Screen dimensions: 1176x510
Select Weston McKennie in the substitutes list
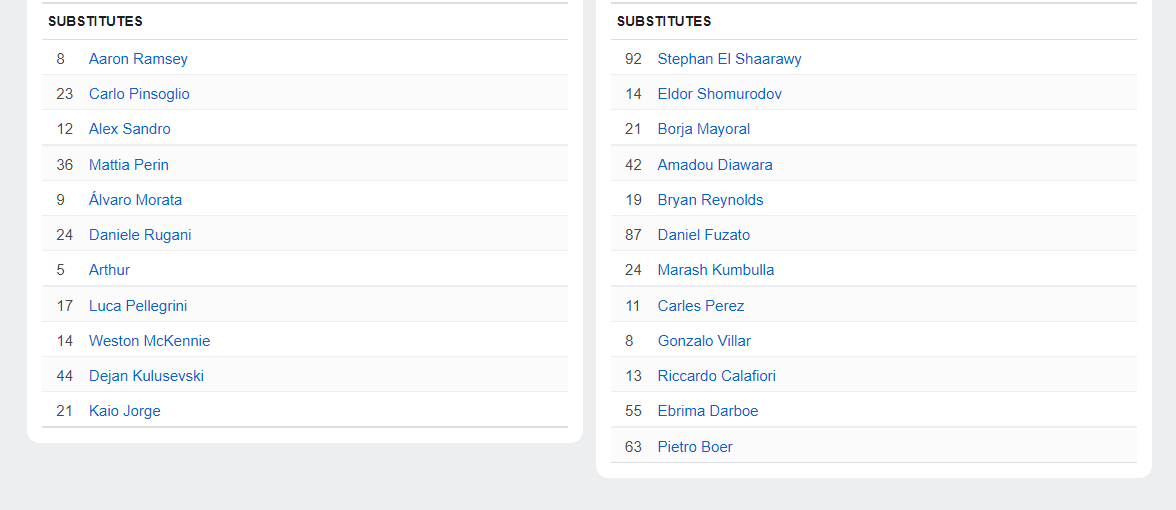coord(149,341)
